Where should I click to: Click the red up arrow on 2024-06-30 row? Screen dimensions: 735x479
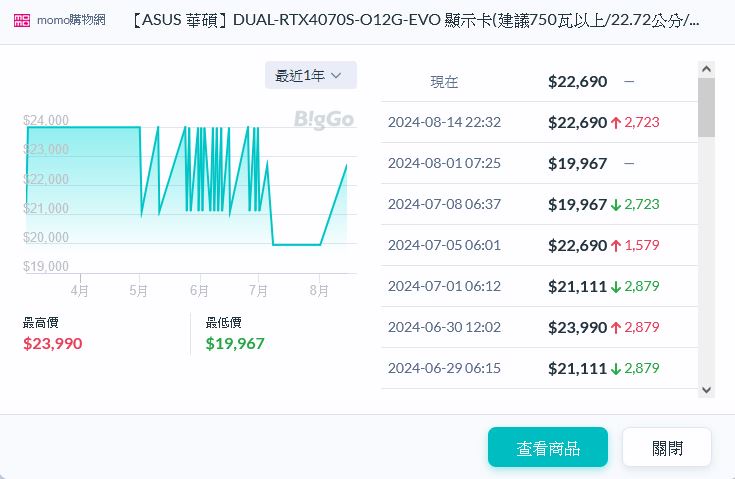click(616, 327)
